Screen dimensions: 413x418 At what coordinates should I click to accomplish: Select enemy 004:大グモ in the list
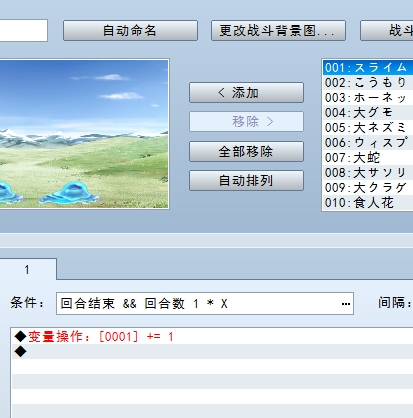click(368, 113)
